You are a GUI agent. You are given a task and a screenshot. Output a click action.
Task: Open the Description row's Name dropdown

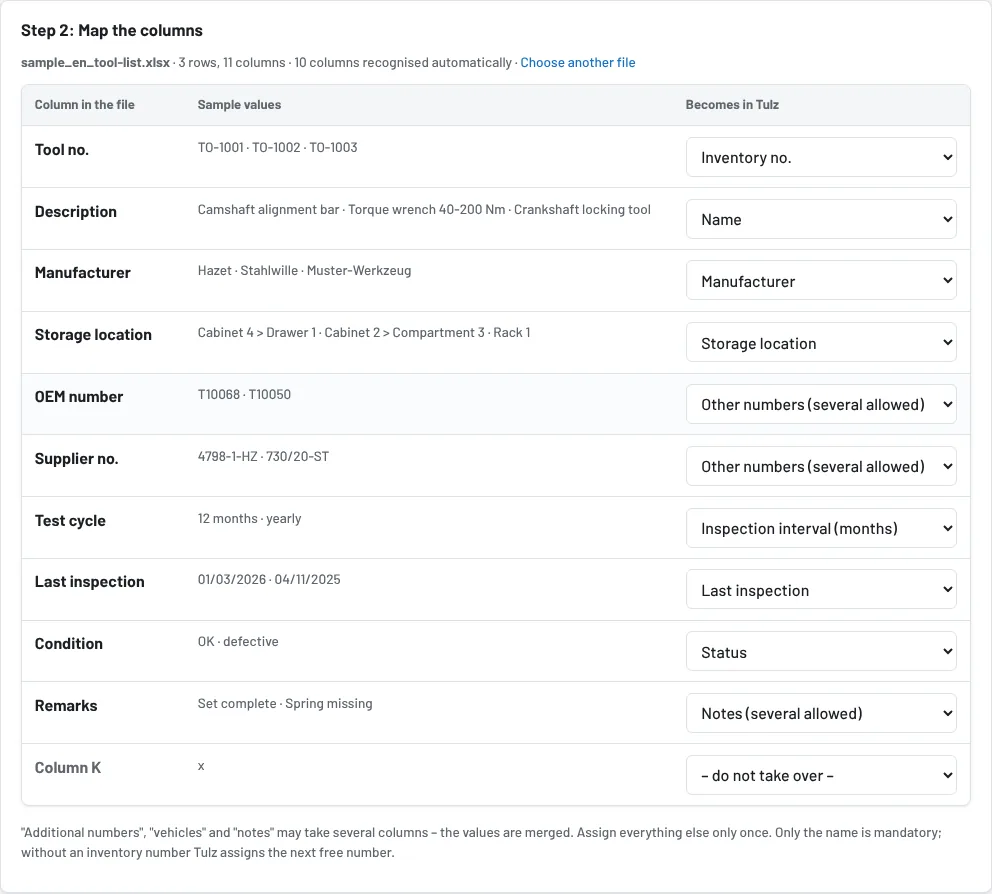click(821, 219)
